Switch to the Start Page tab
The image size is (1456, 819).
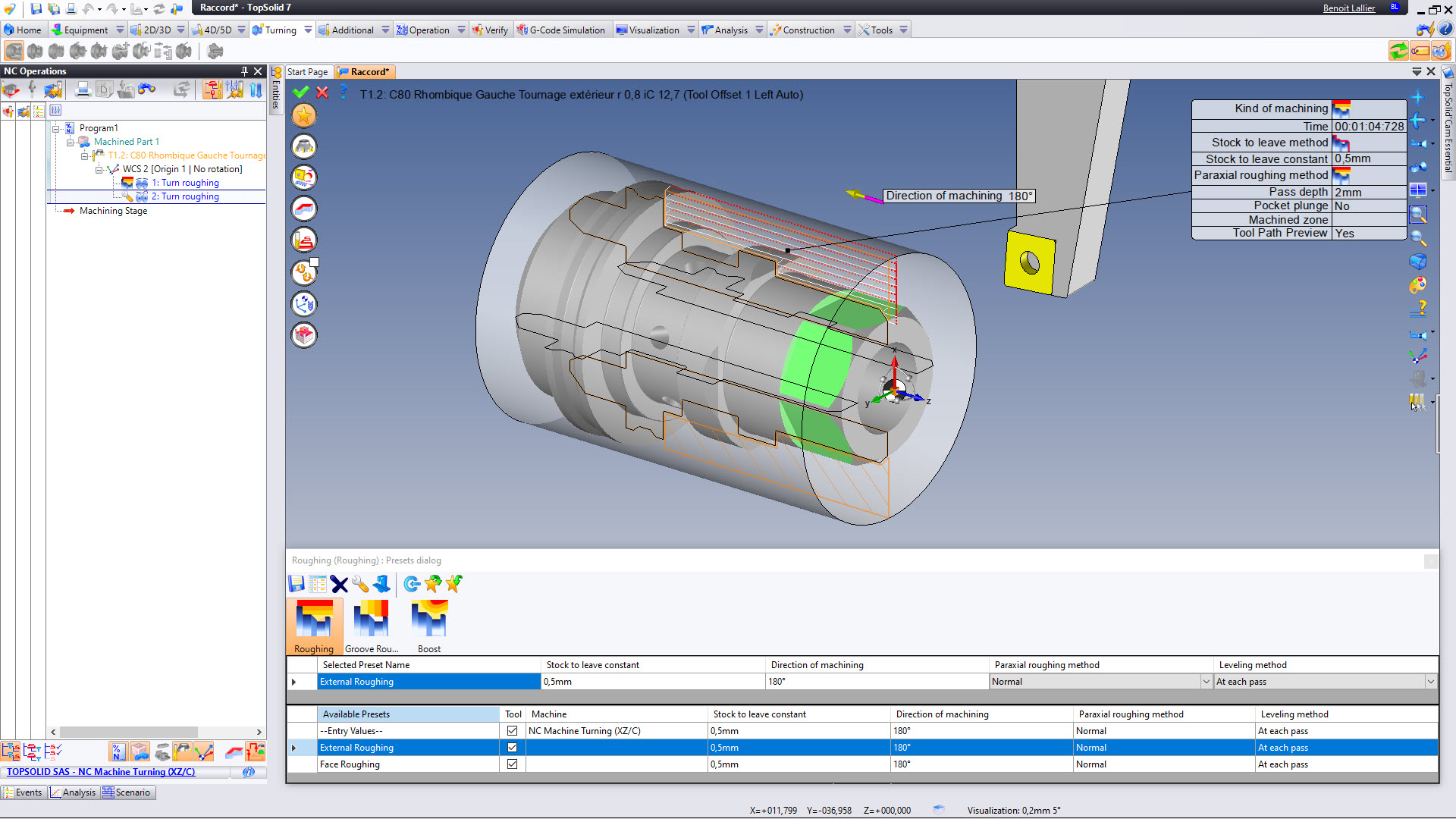[x=307, y=72]
